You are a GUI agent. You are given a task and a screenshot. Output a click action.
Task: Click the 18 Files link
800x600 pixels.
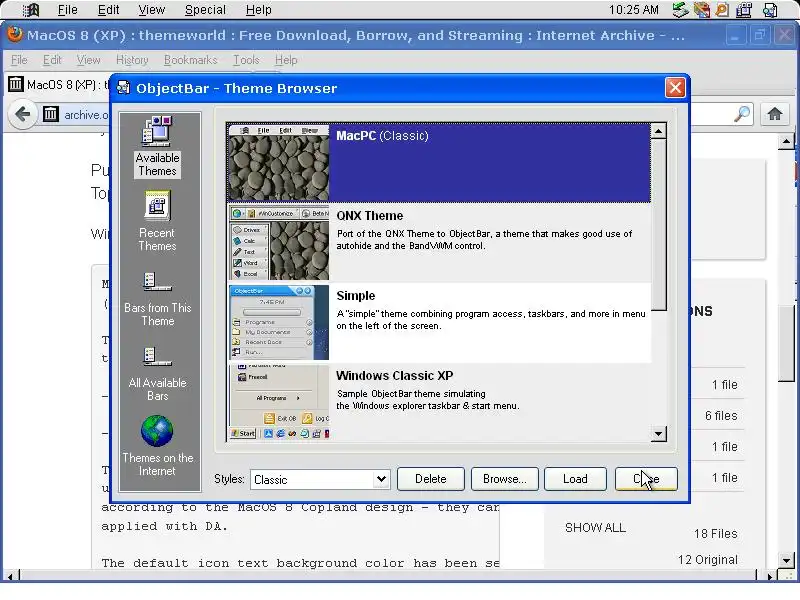click(x=715, y=534)
